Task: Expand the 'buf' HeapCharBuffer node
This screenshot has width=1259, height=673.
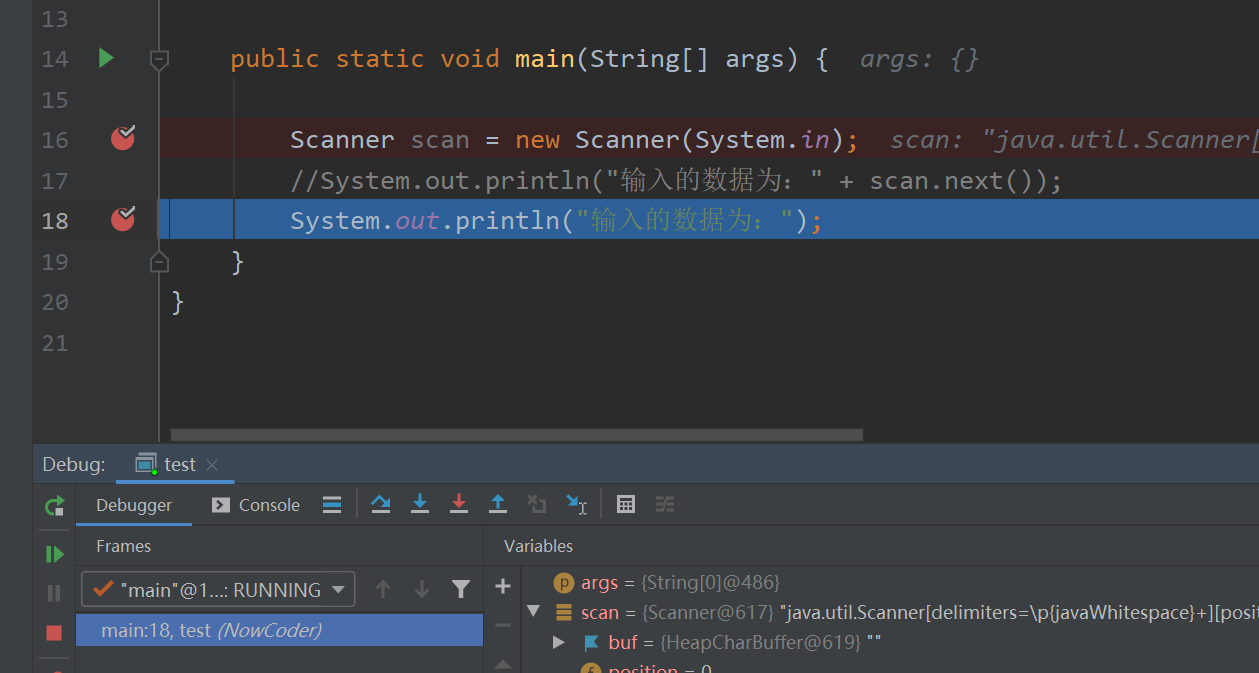Action: pos(559,642)
